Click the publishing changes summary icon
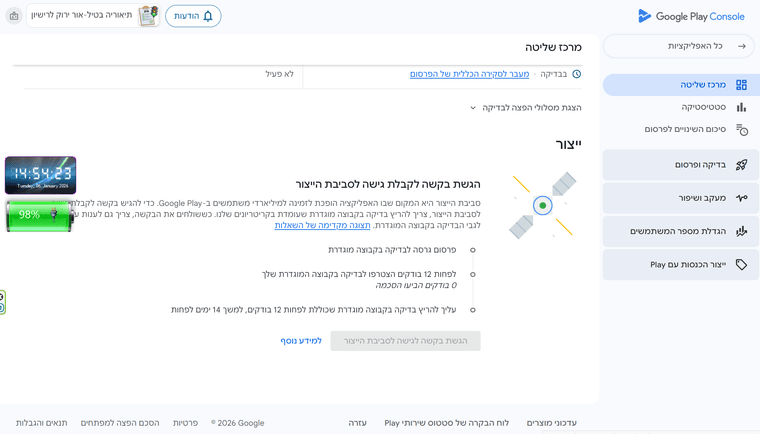Image resolution: width=760 pixels, height=434 pixels. pos(741,129)
